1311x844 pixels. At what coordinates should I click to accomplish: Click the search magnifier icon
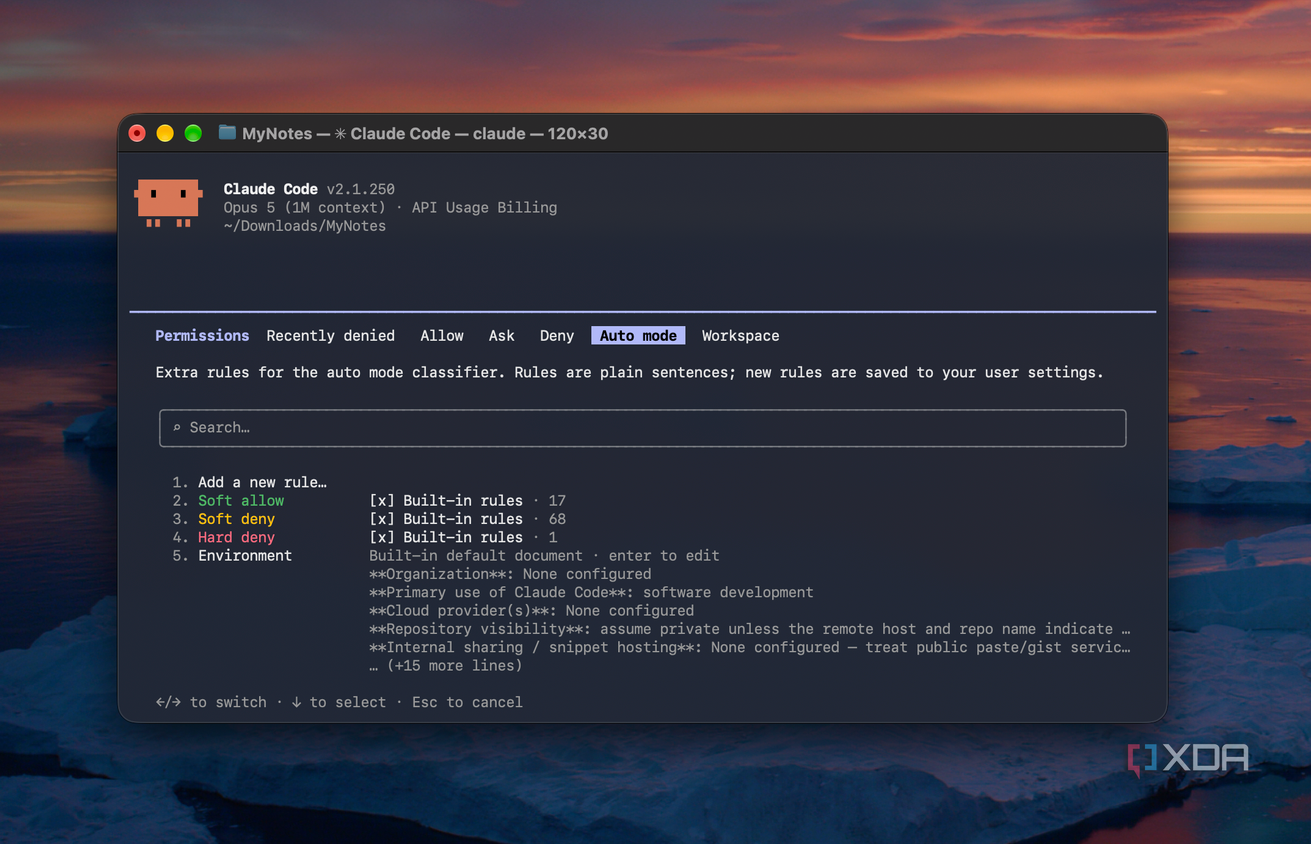click(x=177, y=428)
